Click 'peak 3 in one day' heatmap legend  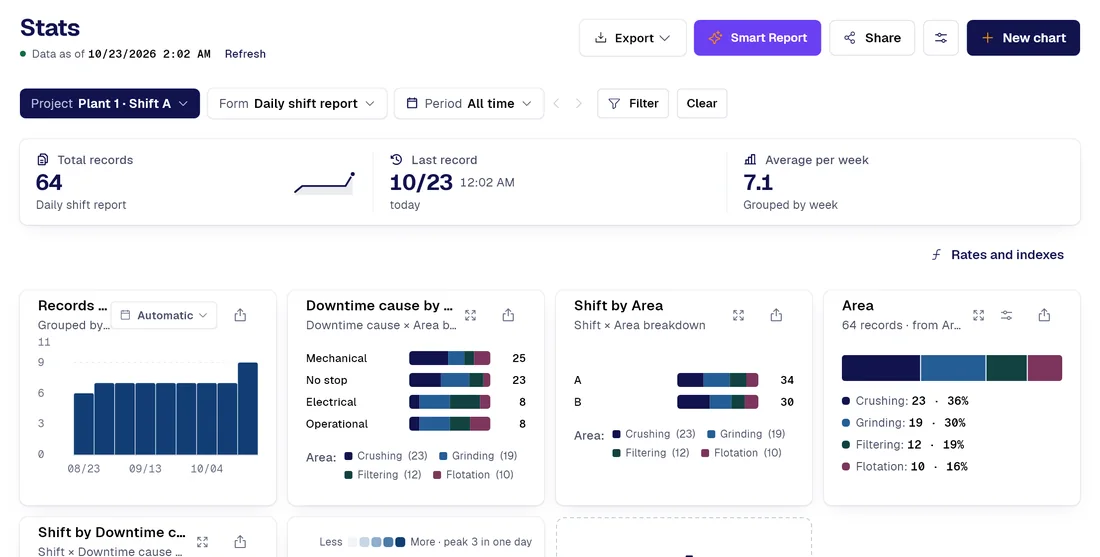[485, 542]
